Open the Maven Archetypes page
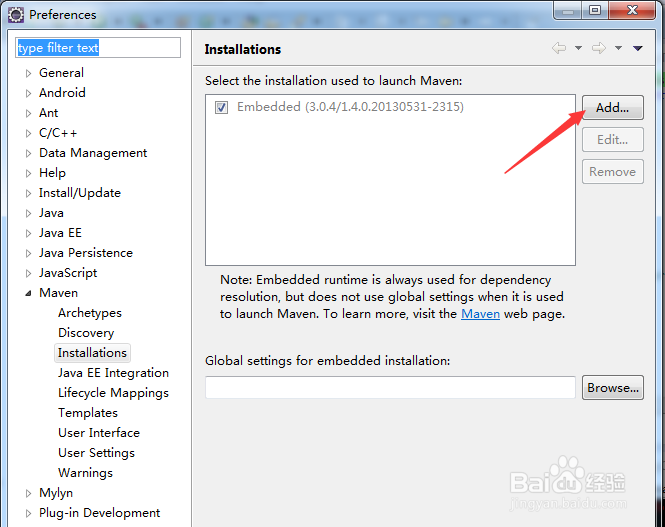 click(90, 313)
